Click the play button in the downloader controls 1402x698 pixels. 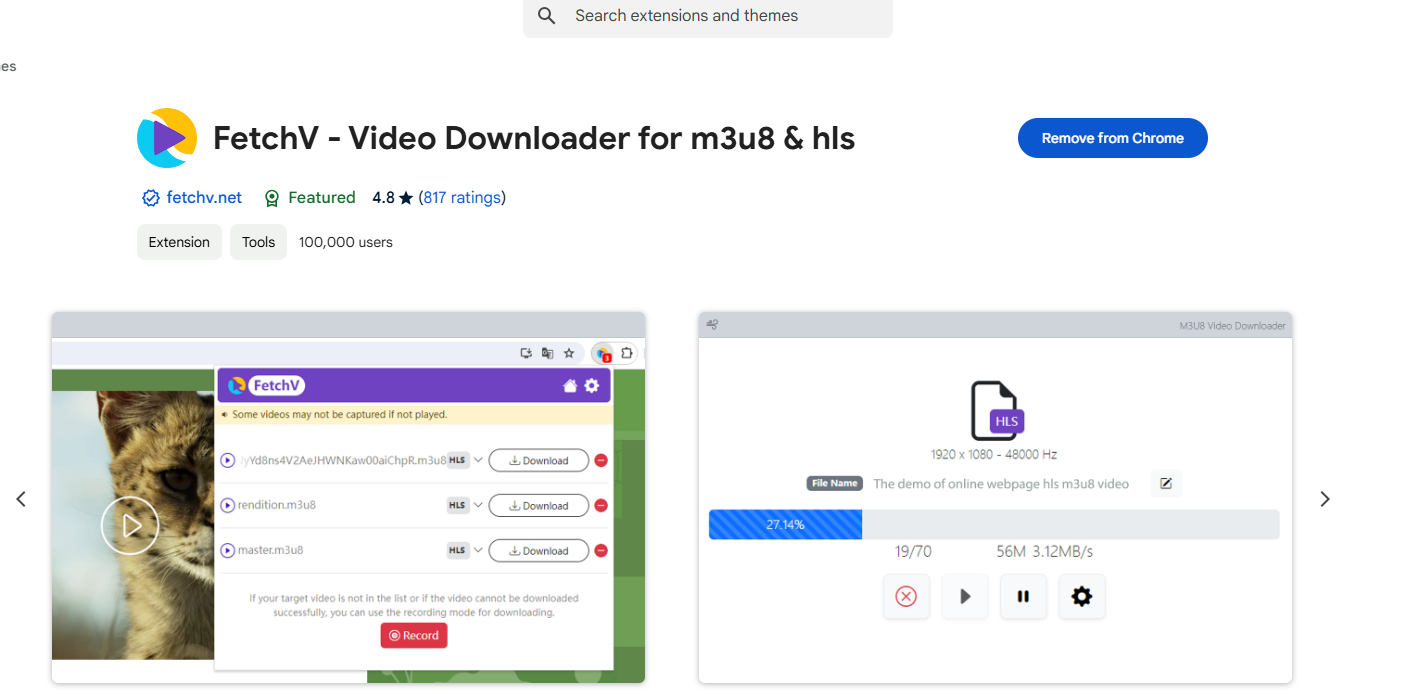coord(965,597)
